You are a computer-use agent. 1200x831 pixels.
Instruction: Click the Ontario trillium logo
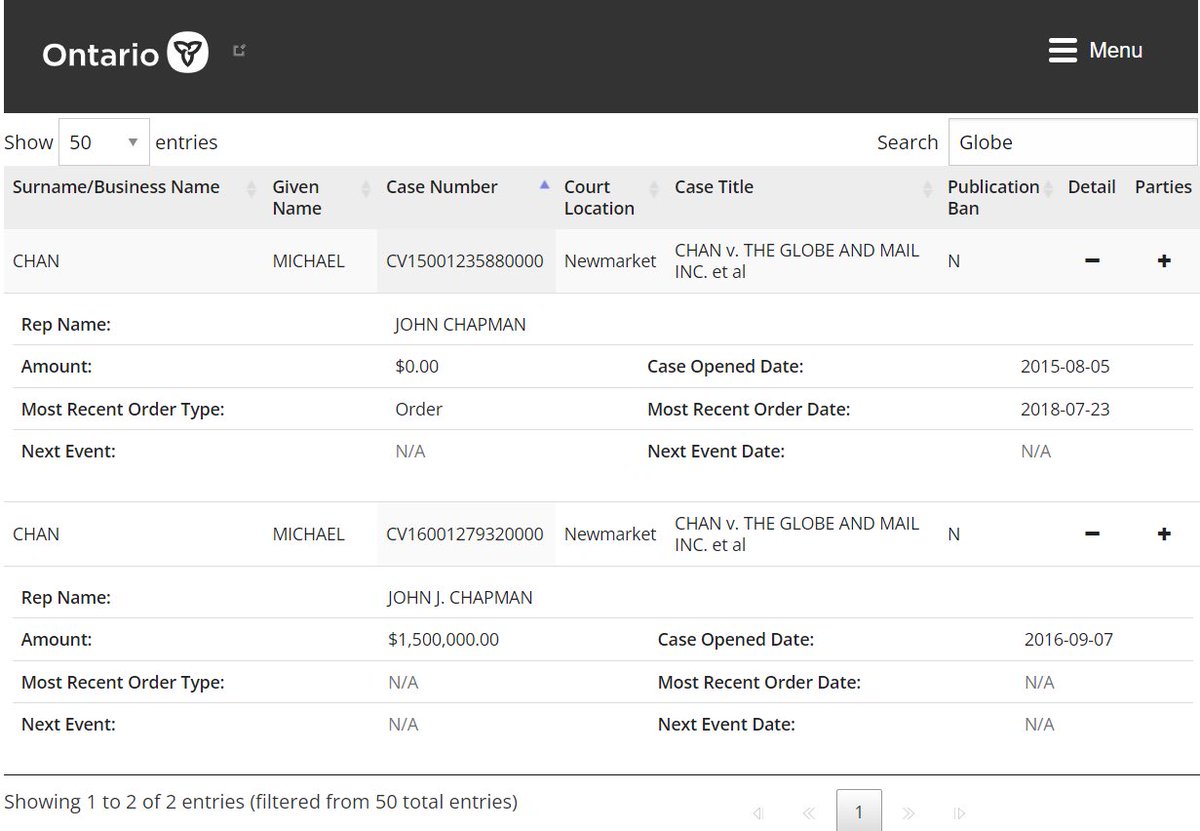188,52
